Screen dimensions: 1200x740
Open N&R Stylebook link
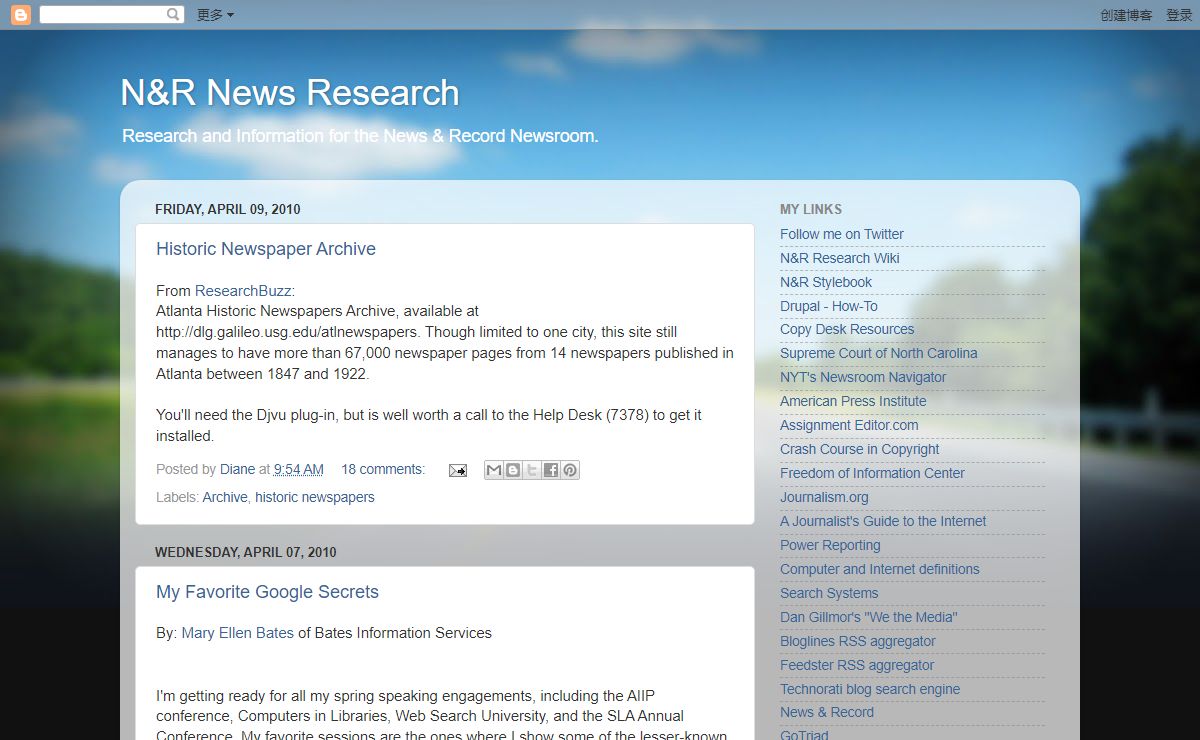826,282
